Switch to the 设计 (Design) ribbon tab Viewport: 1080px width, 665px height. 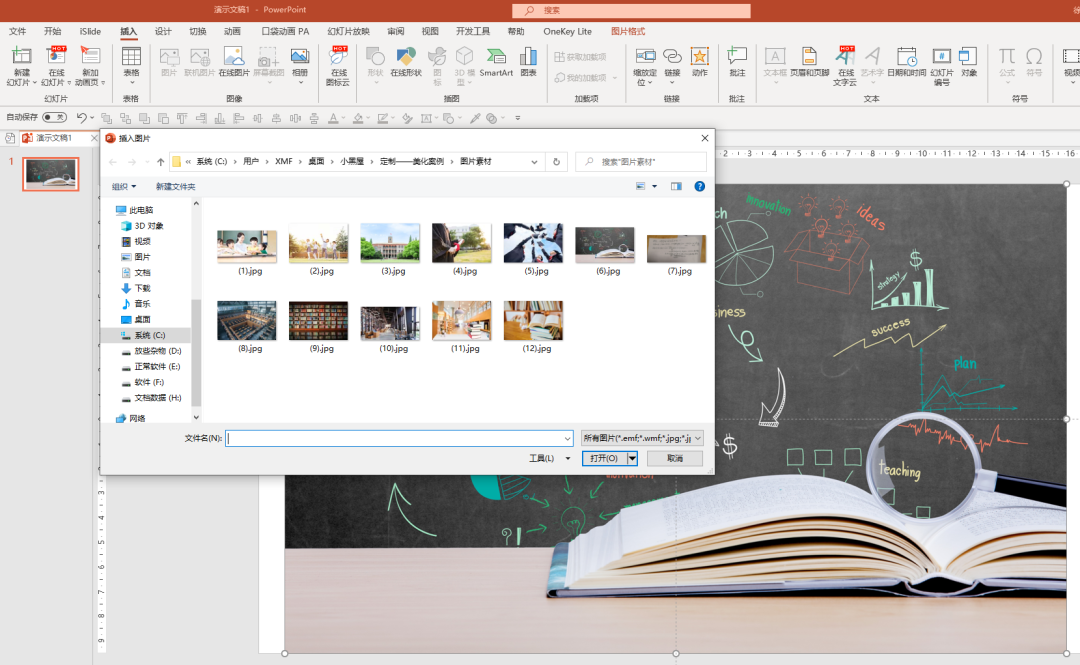163,31
